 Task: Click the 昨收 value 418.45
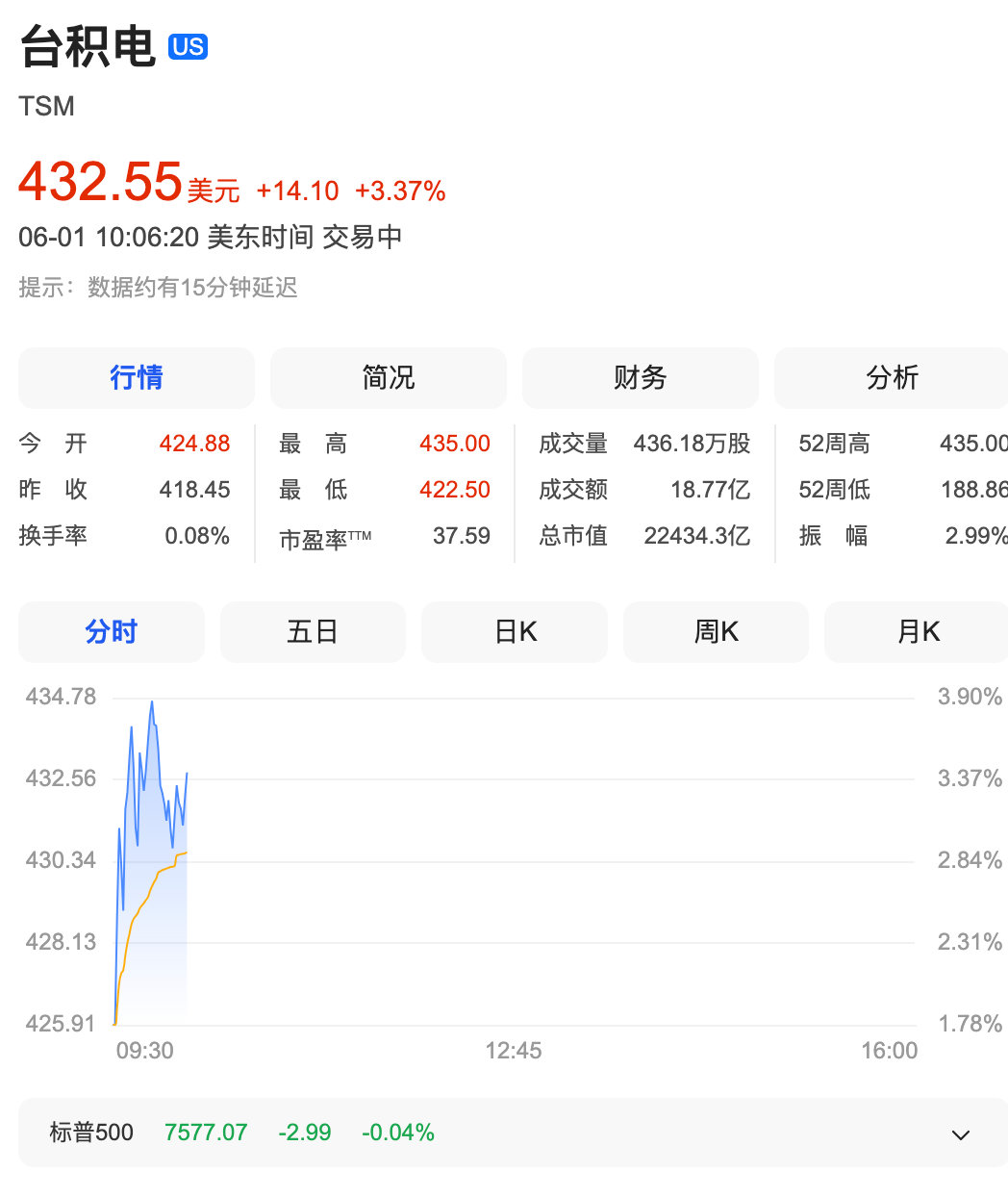coord(194,490)
